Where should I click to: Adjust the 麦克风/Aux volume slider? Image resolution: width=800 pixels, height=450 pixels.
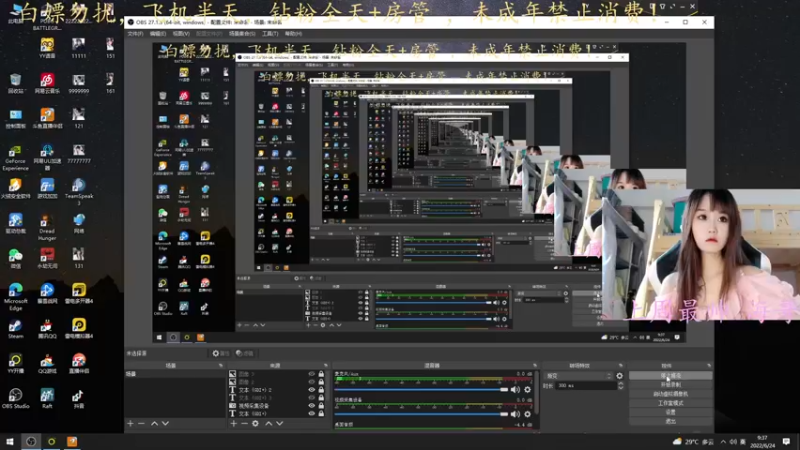click(421, 390)
